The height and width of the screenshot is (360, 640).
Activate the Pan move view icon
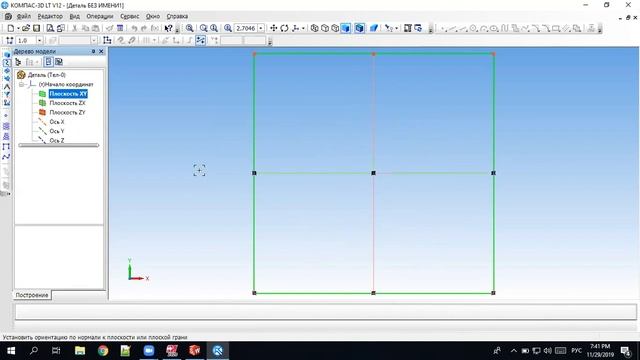[x=273, y=28]
